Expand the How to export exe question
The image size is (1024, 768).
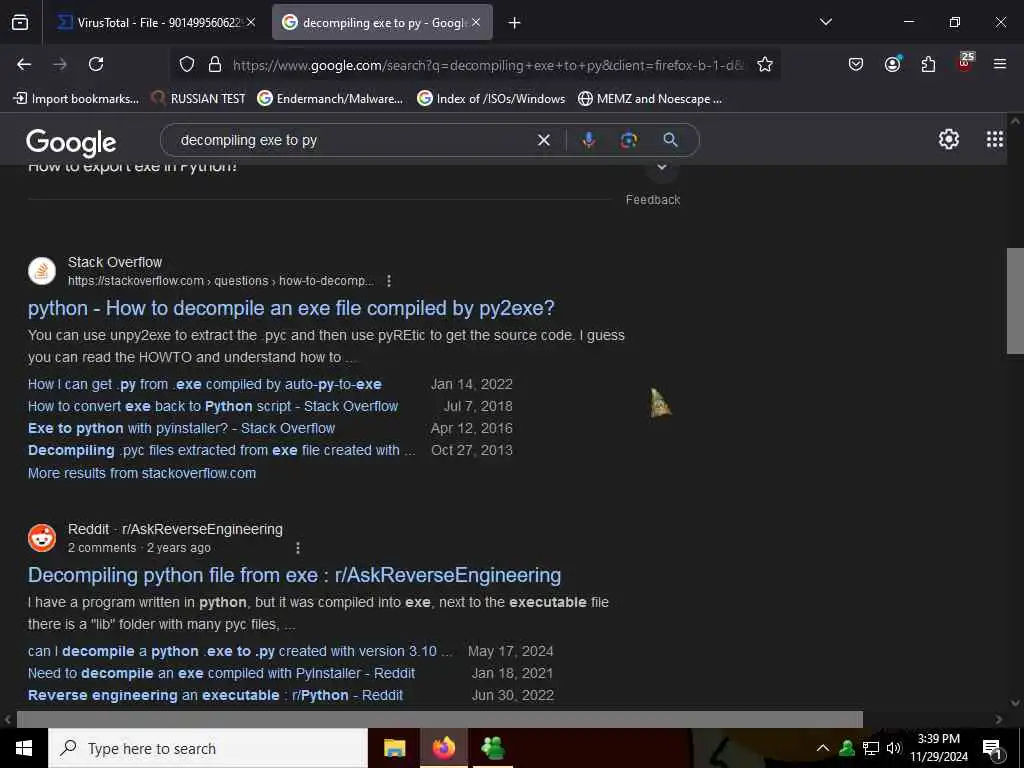click(x=662, y=168)
